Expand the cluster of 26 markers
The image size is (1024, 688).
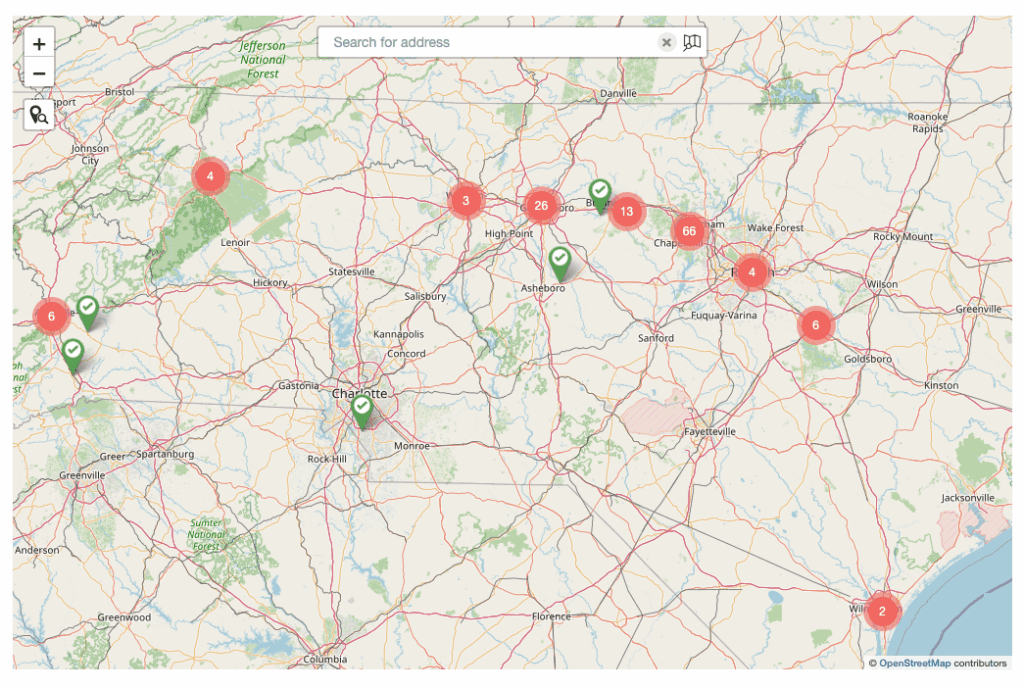pos(541,206)
